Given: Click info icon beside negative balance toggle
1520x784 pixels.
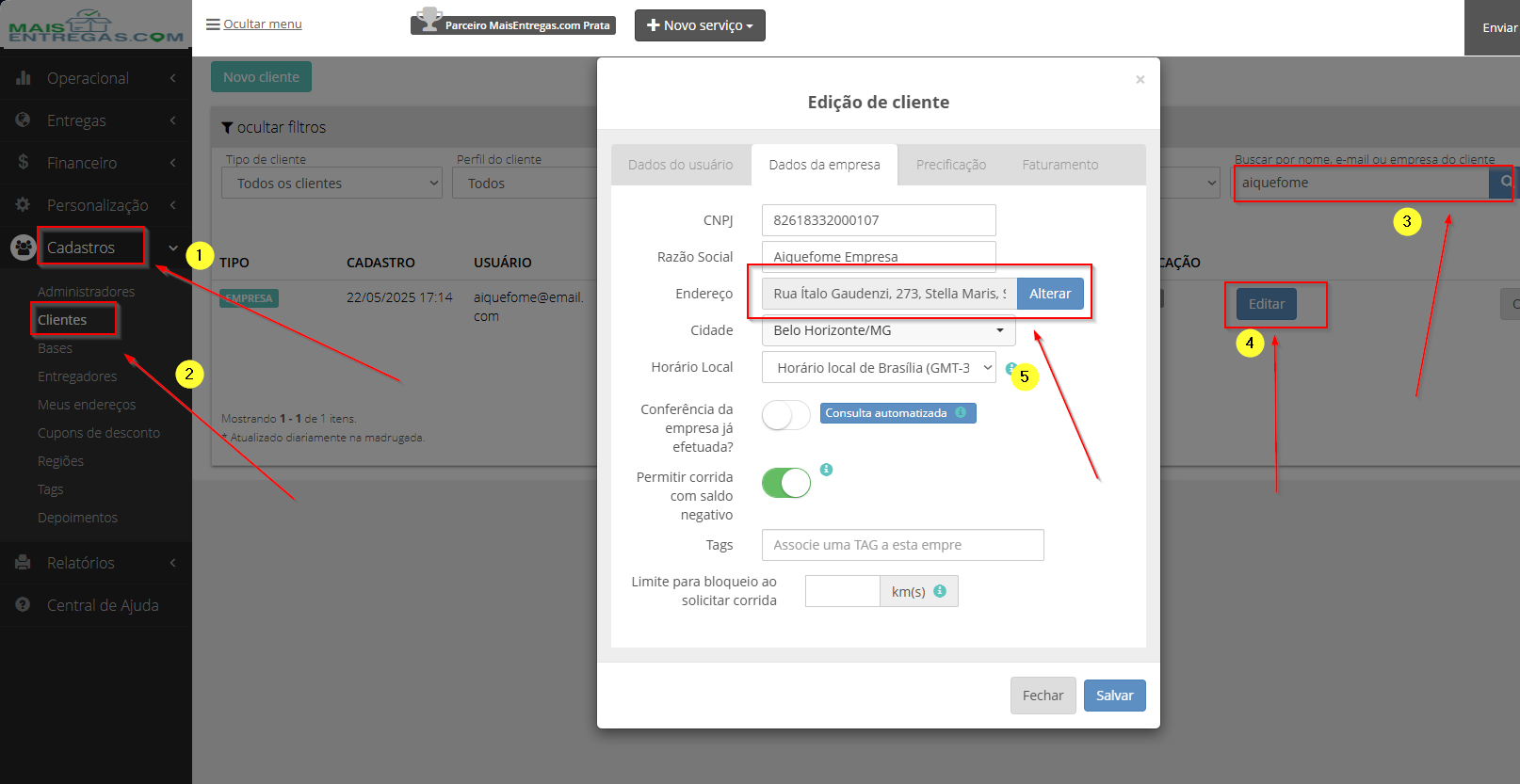Looking at the screenshot, I should [x=826, y=470].
